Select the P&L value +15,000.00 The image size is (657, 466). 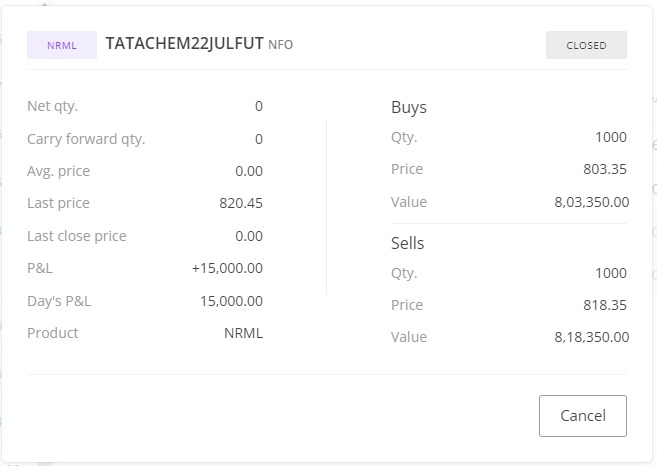(x=227, y=268)
